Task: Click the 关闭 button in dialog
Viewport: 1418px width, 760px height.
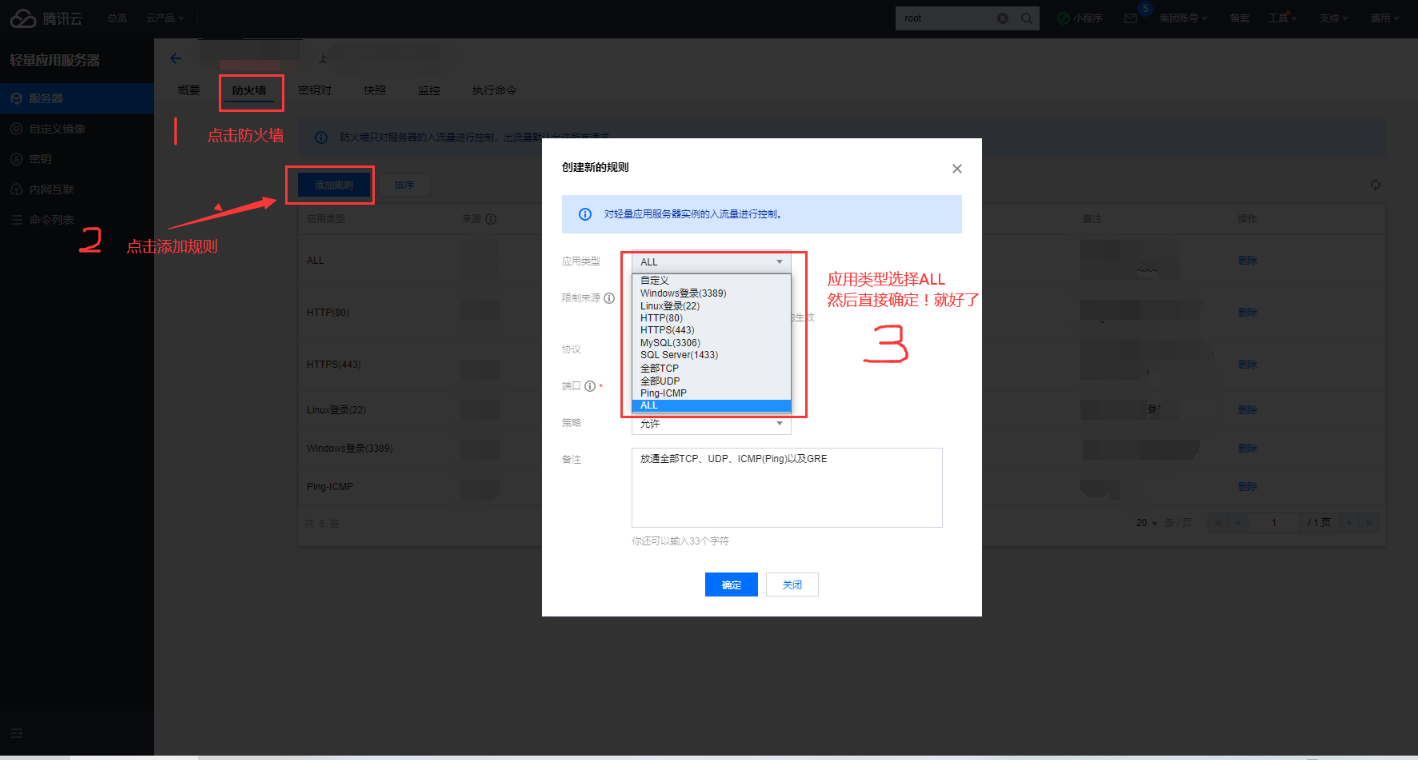Action: click(x=792, y=585)
